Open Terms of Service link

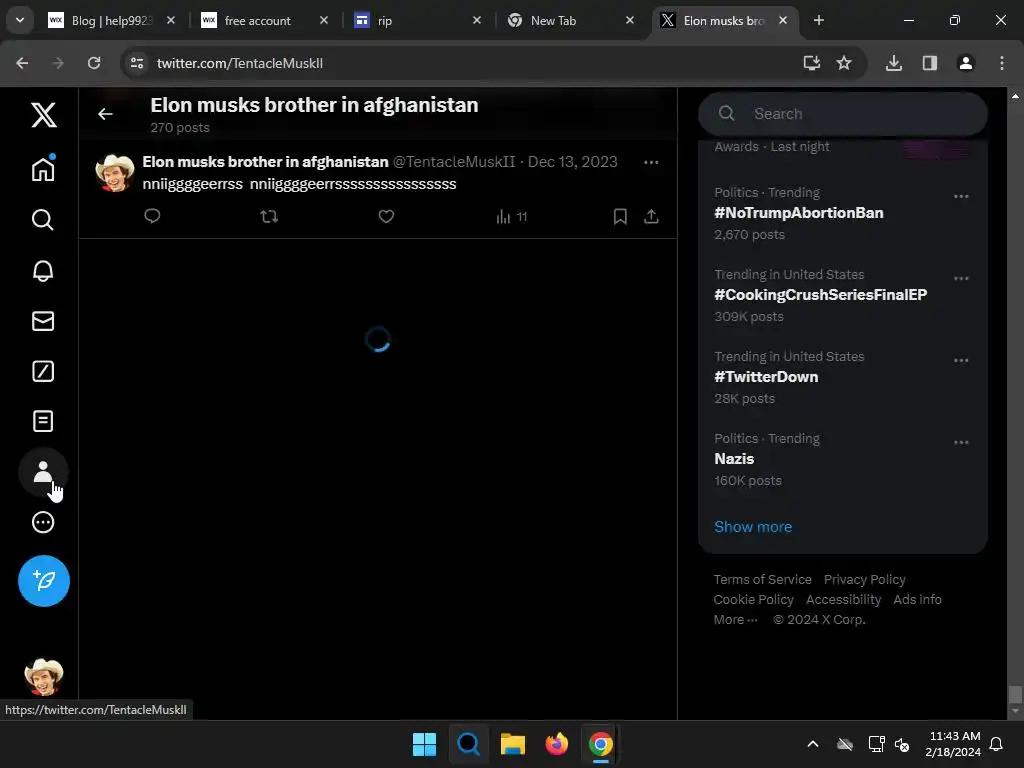click(762, 579)
